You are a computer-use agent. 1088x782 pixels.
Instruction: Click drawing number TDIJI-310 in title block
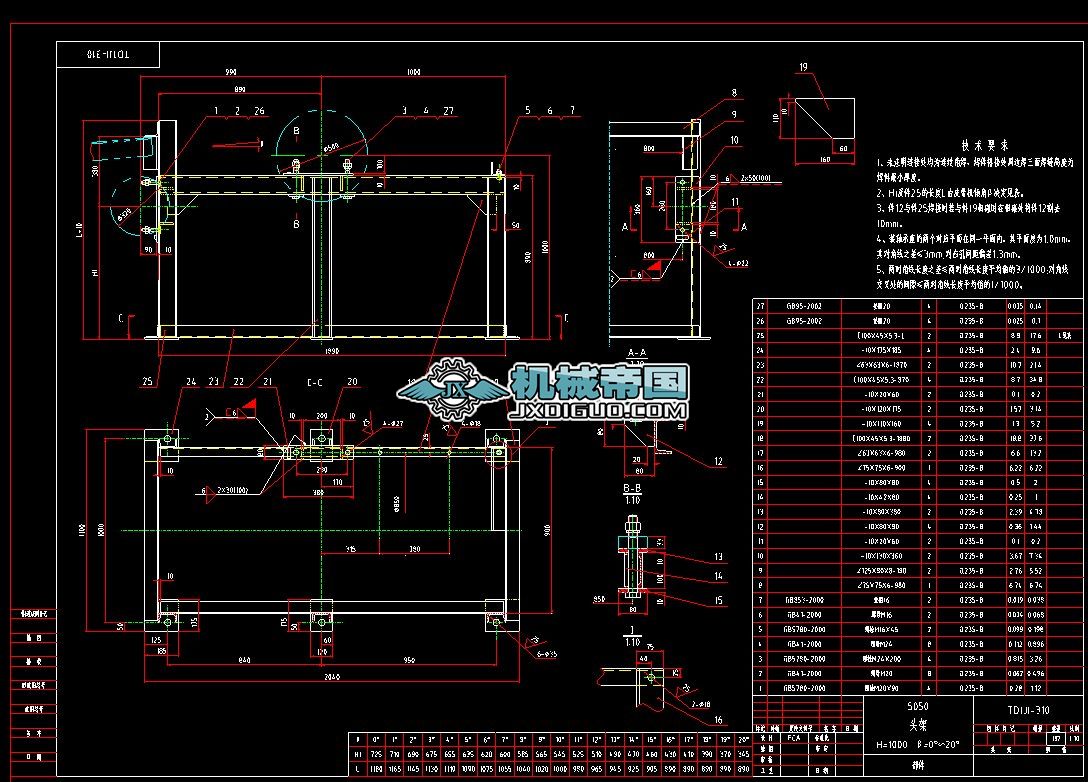[1030, 708]
